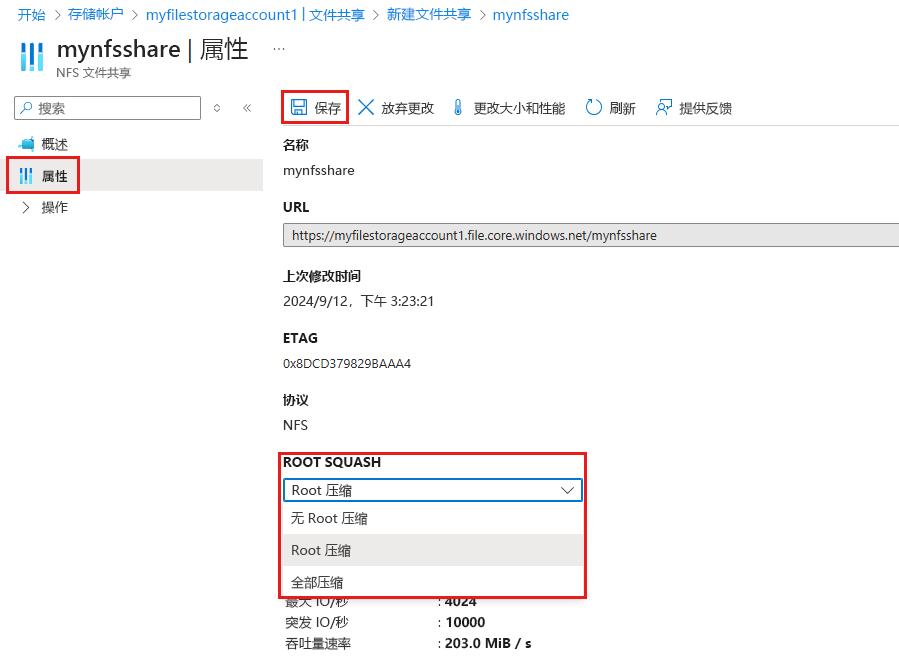899x669 pixels.
Task: Go to 存储帐户 breadcrumb
Action: tap(95, 14)
